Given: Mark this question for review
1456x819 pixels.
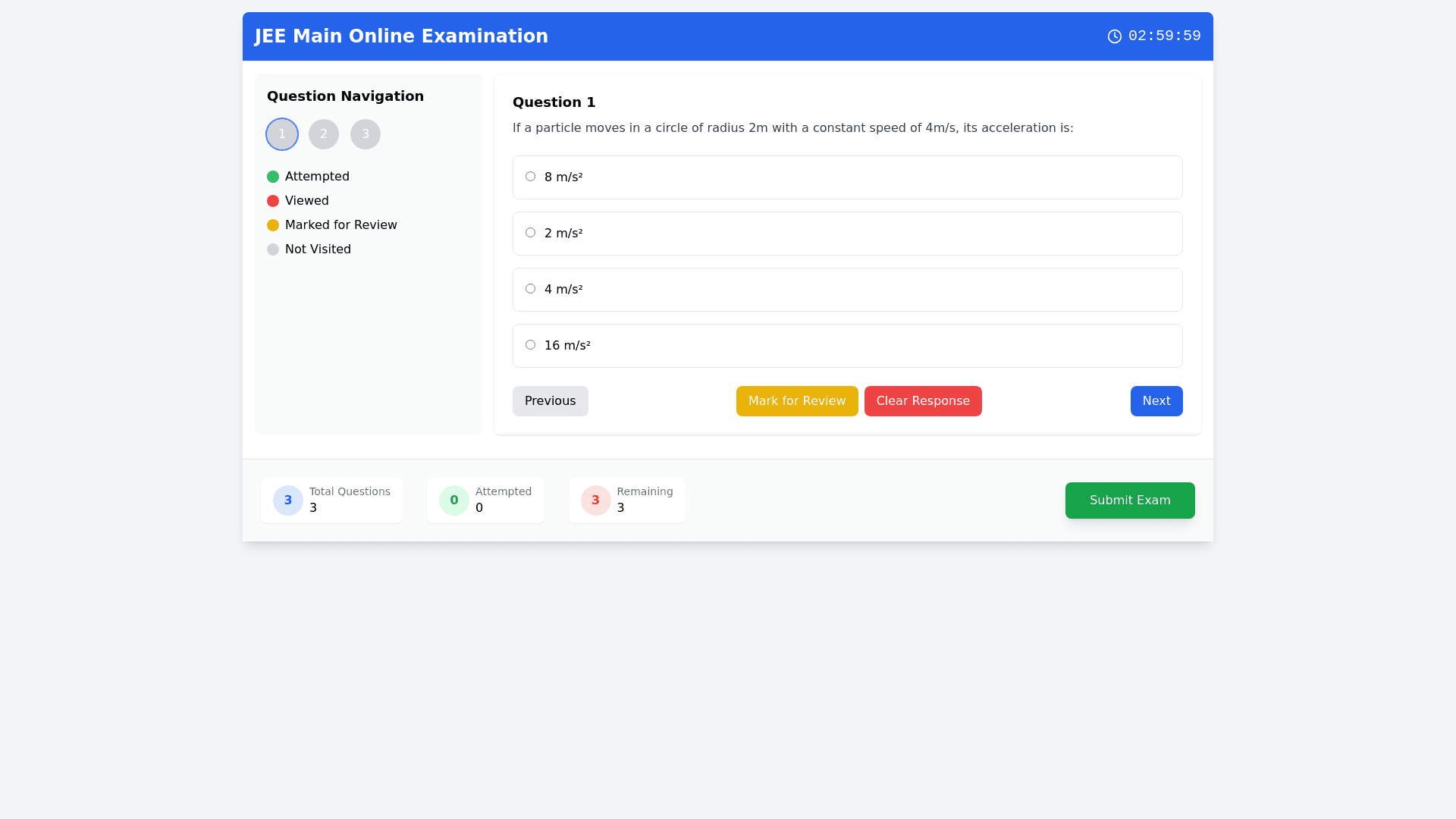Looking at the screenshot, I should 797,401.
